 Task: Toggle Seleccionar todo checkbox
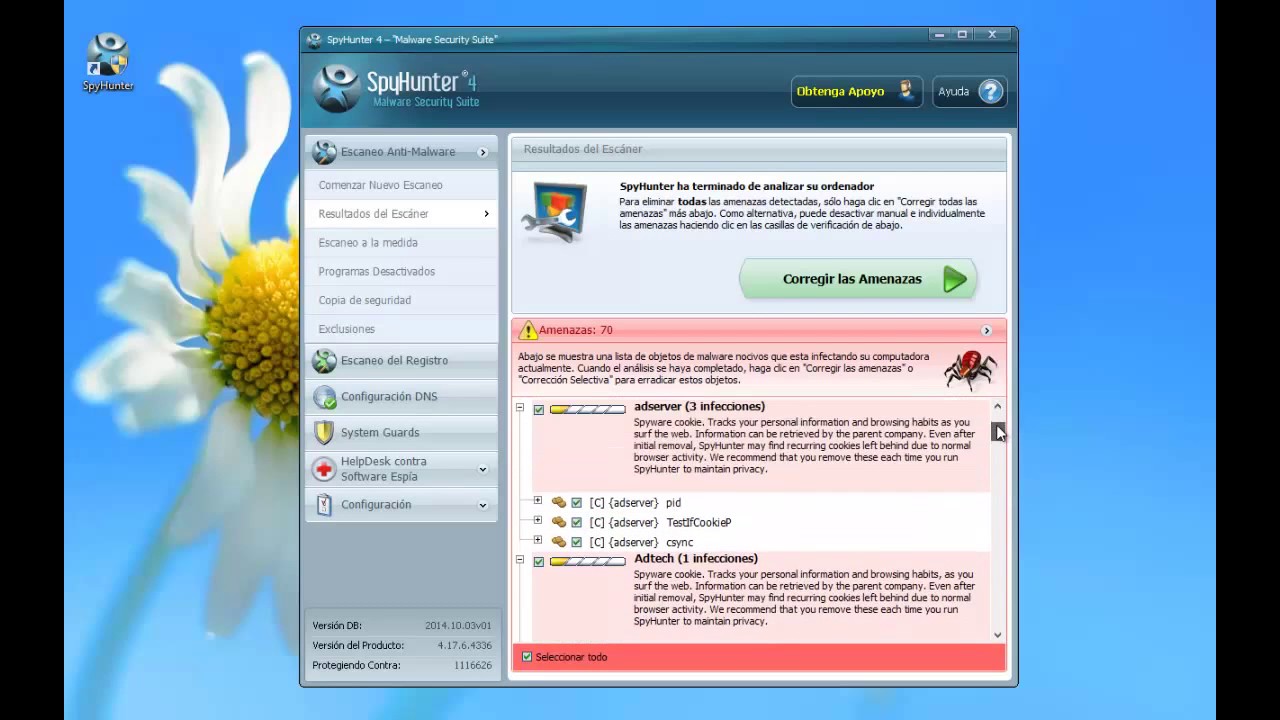click(x=527, y=657)
